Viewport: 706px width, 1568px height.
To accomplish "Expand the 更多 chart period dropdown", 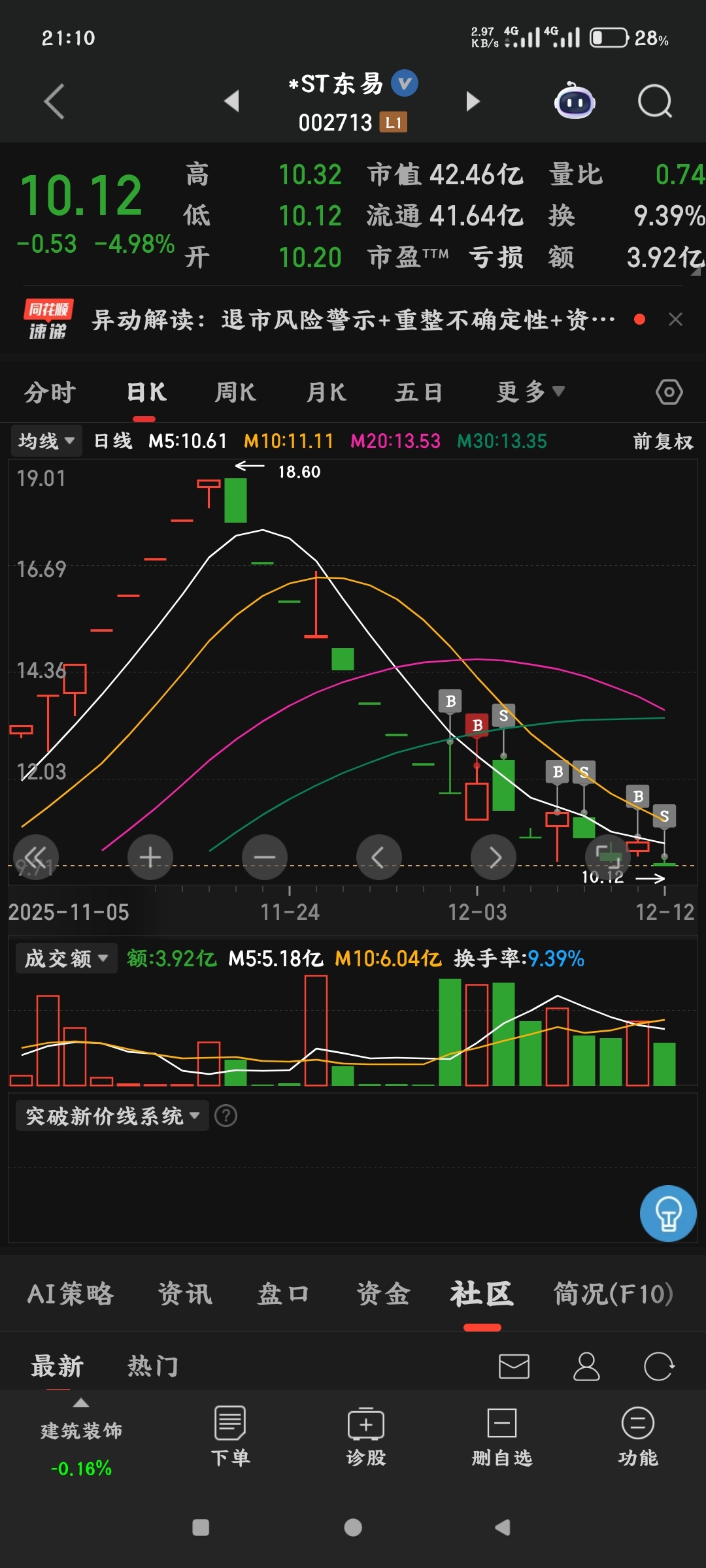I will coord(530,392).
